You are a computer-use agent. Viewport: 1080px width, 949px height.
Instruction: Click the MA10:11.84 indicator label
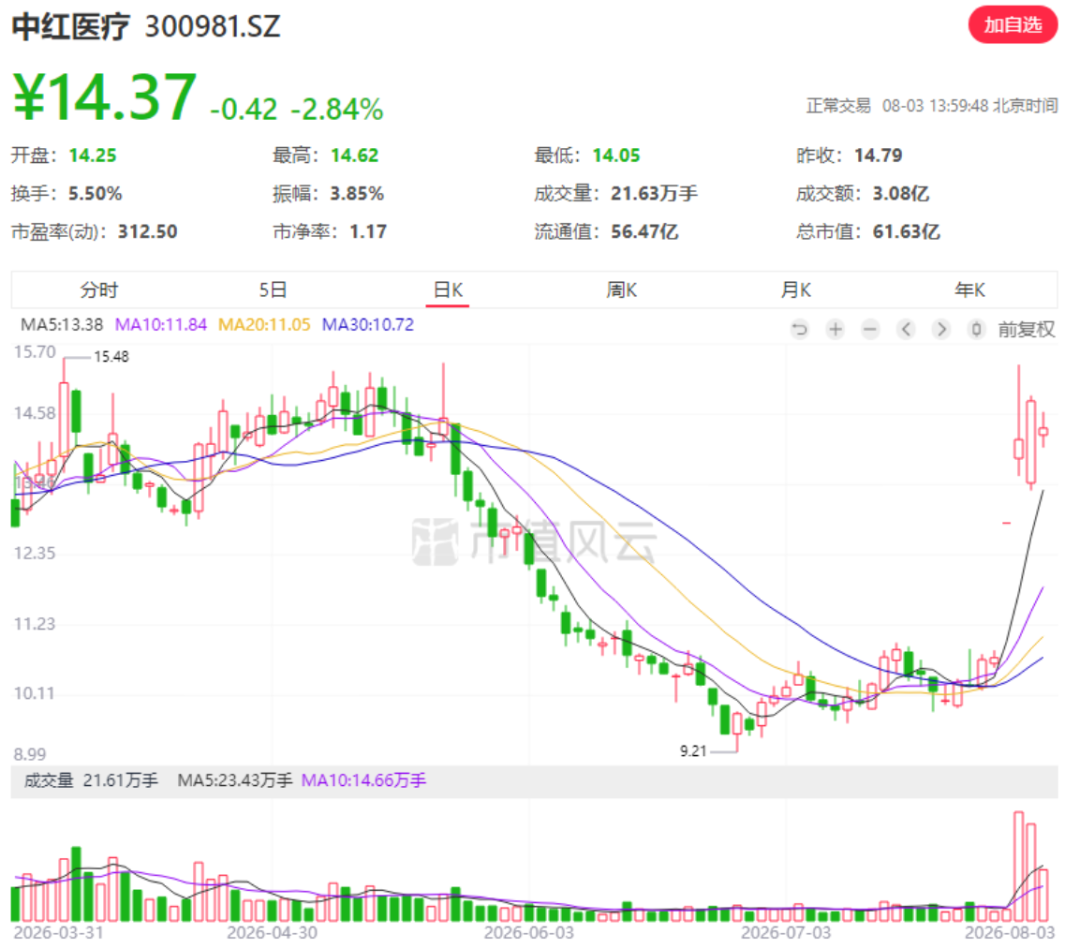[160, 324]
